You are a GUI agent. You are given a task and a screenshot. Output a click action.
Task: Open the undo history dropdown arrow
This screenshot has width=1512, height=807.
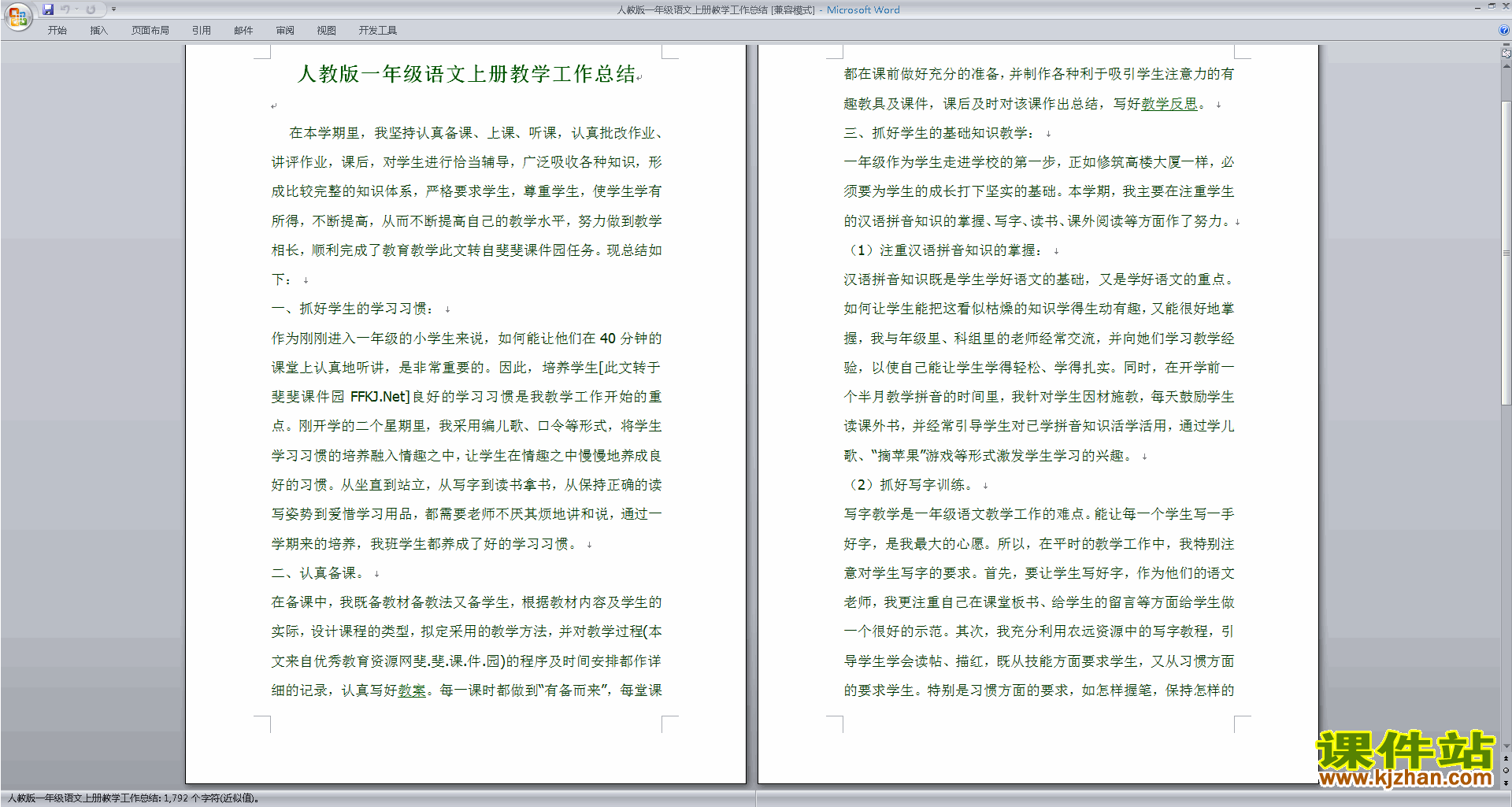click(x=77, y=9)
